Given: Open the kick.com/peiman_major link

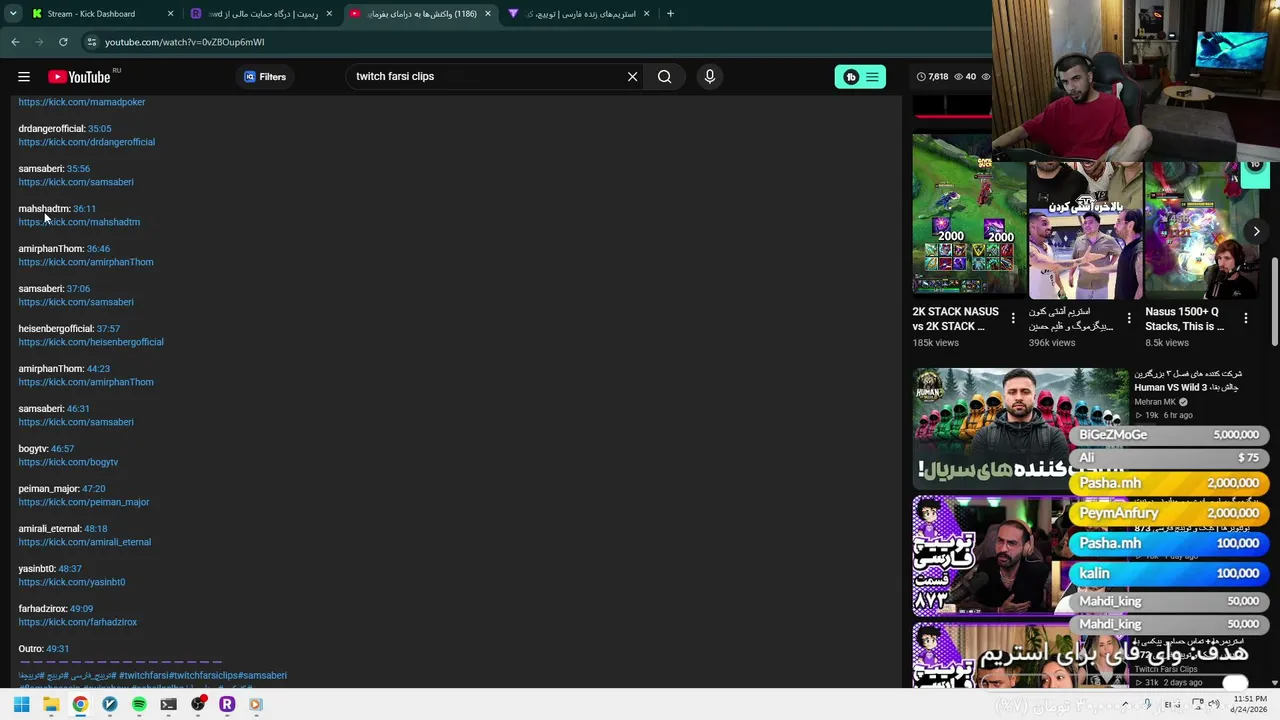Looking at the screenshot, I should (x=84, y=502).
